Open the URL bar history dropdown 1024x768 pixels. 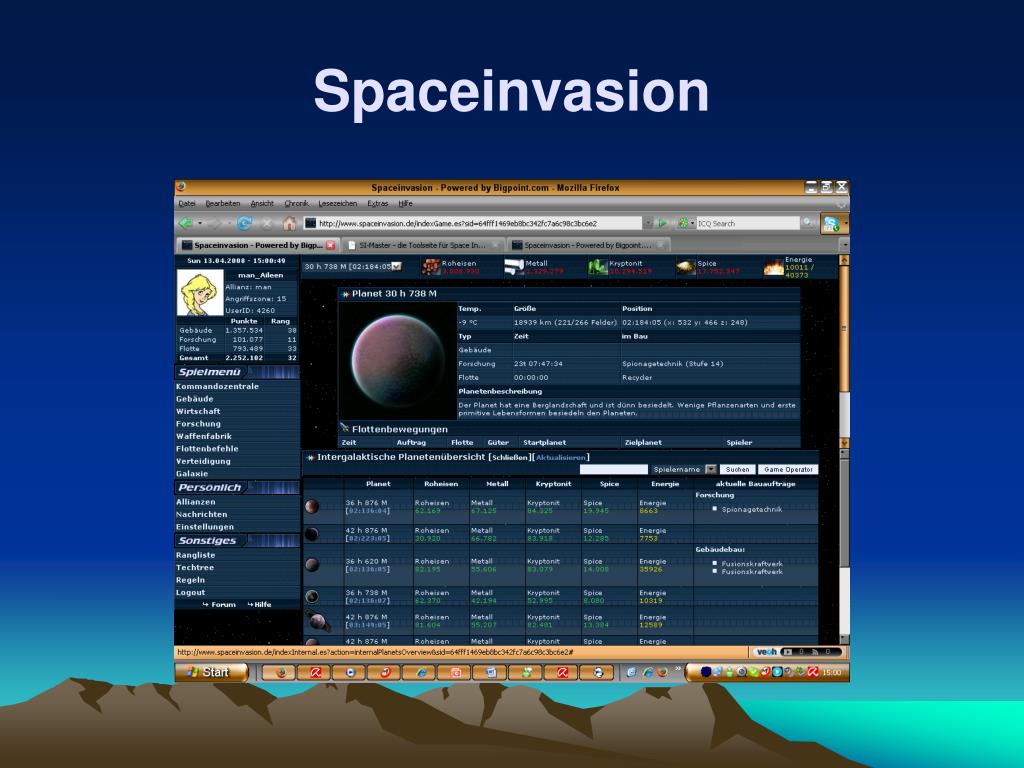[x=648, y=223]
